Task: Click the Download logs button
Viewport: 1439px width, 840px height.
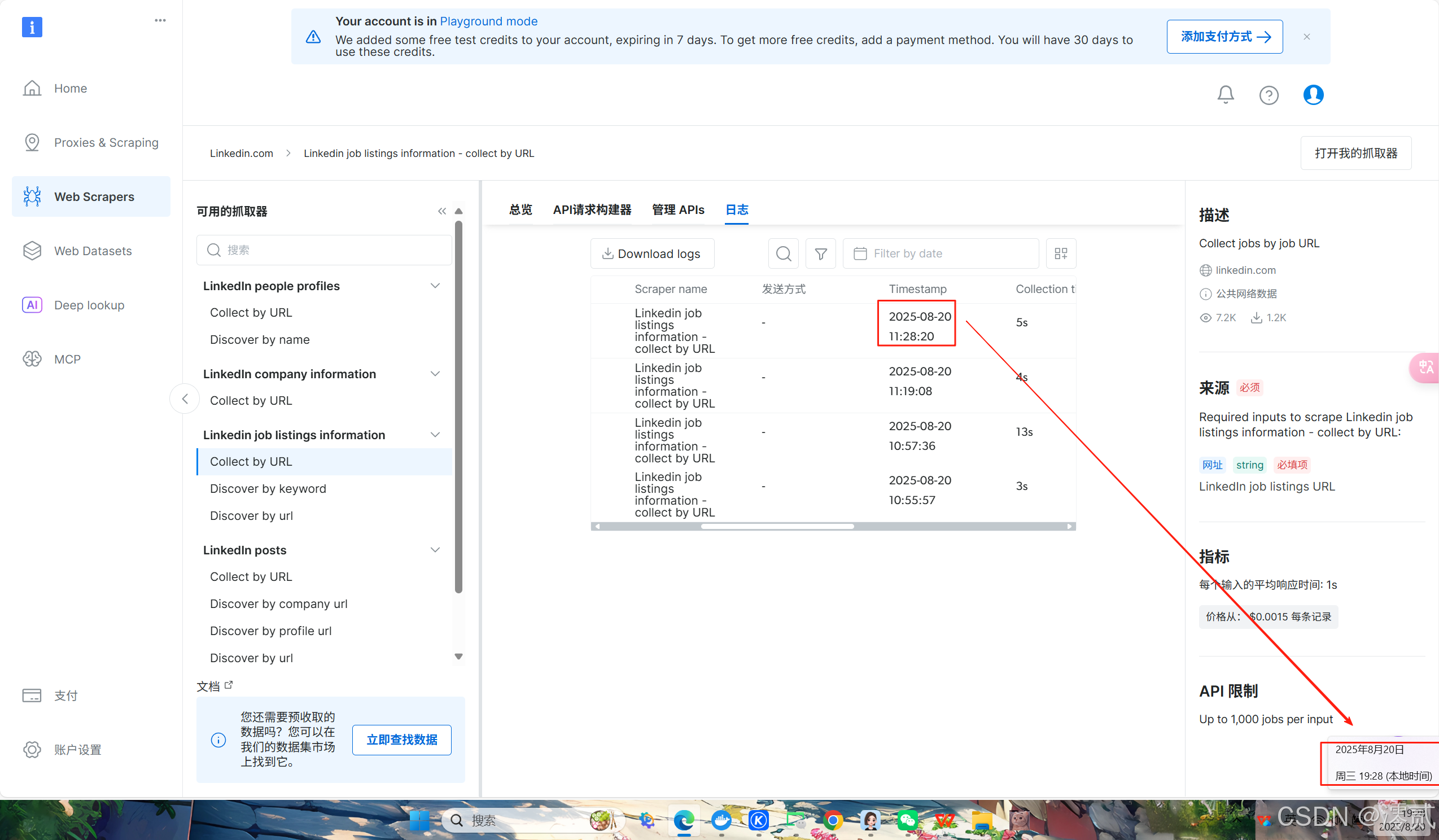Action: coord(651,253)
